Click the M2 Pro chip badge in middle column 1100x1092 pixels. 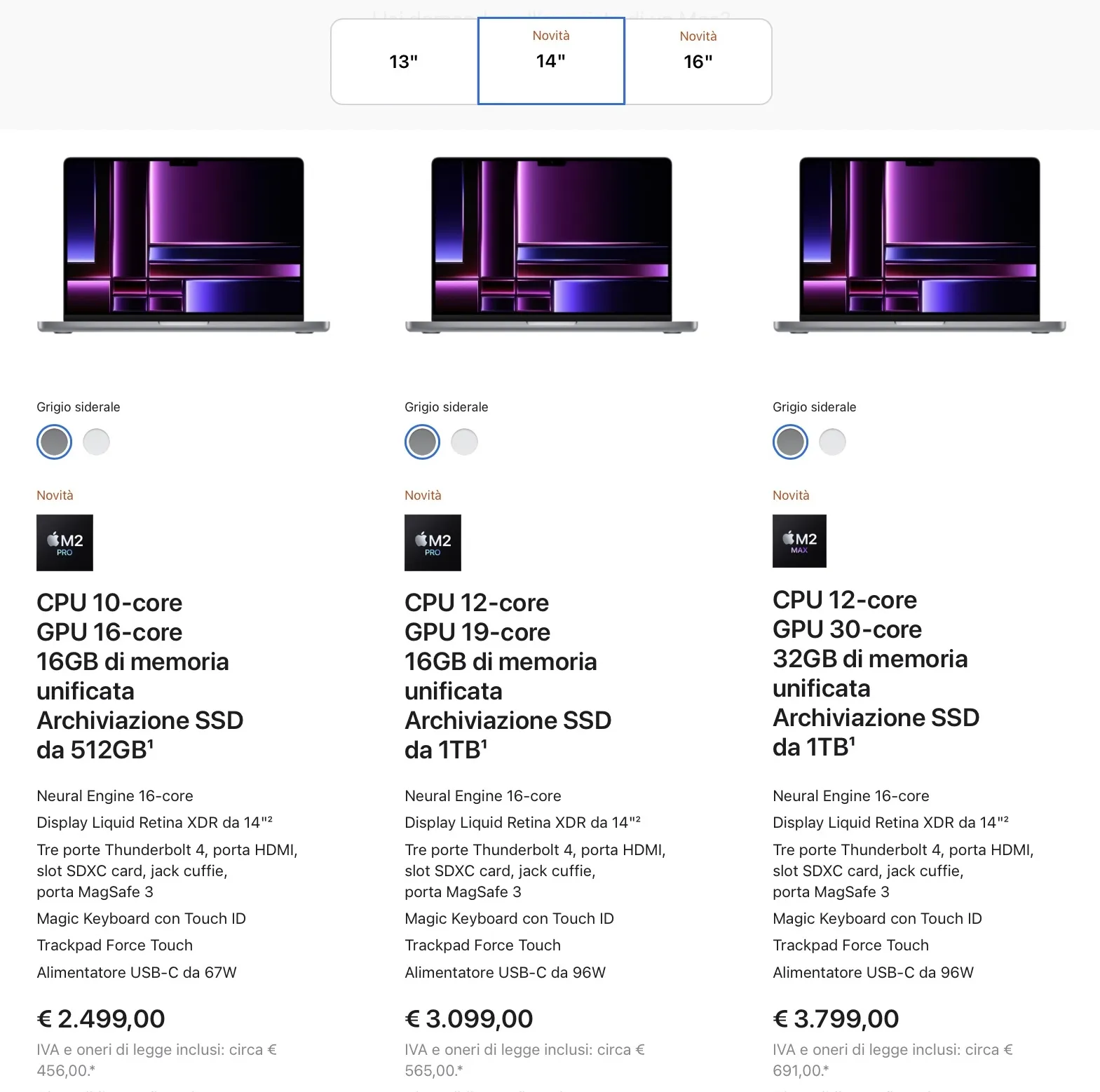pyautogui.click(x=433, y=542)
